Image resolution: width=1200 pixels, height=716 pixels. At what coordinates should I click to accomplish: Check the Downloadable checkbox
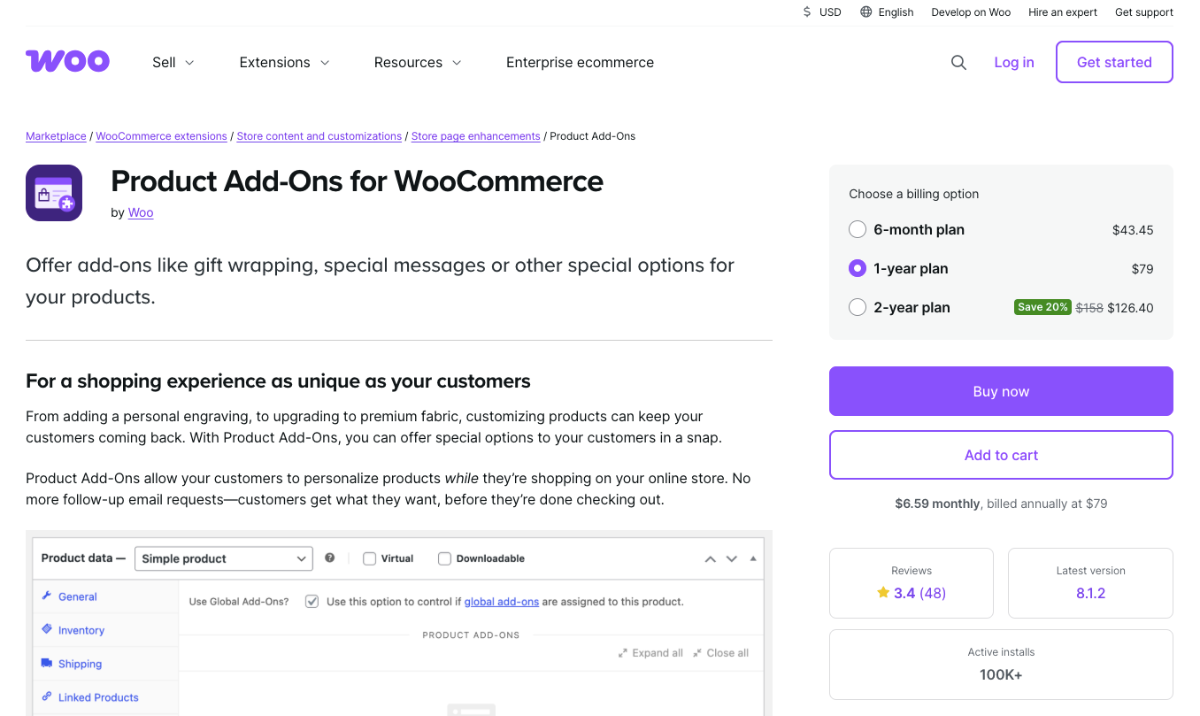tap(444, 558)
